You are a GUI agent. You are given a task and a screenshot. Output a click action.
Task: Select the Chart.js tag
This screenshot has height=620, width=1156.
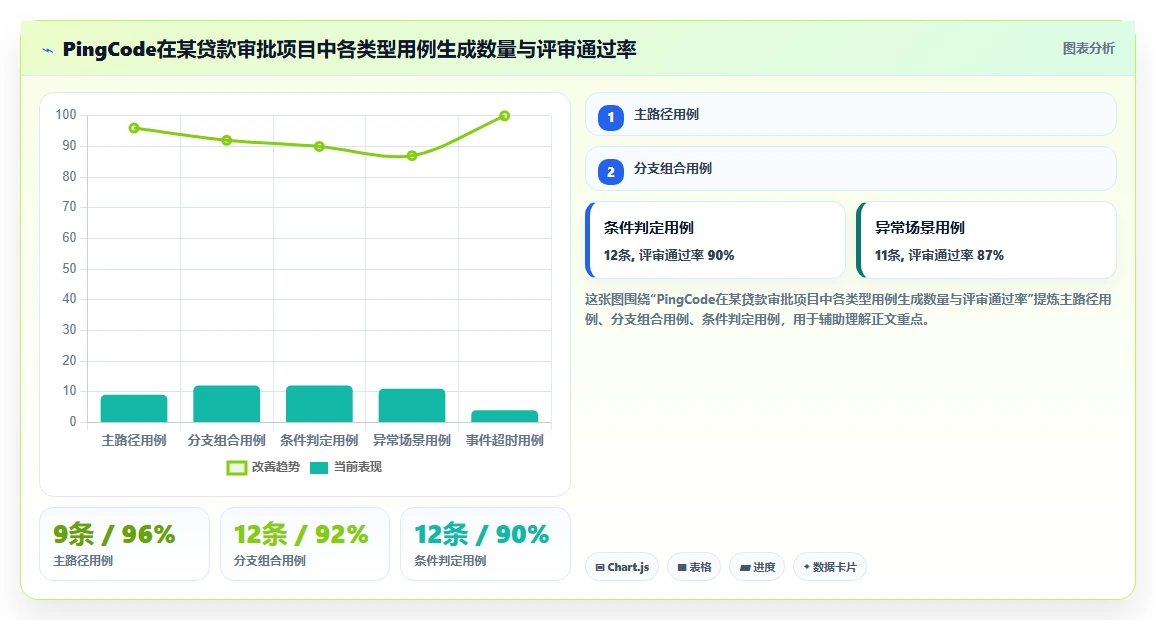622,567
